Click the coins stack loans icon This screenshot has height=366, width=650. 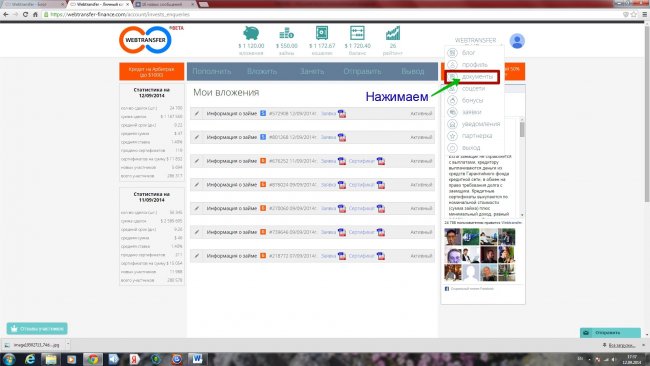[x=286, y=33]
